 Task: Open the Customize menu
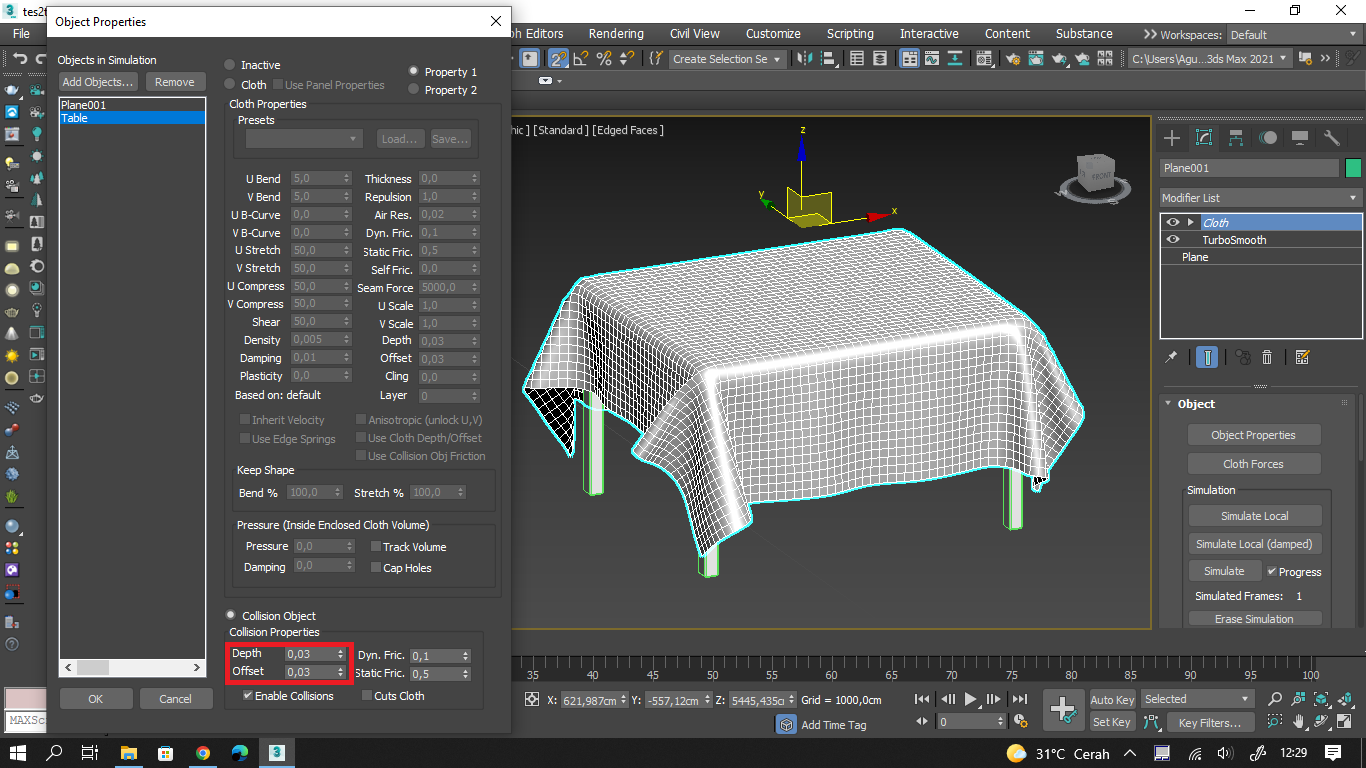point(772,33)
